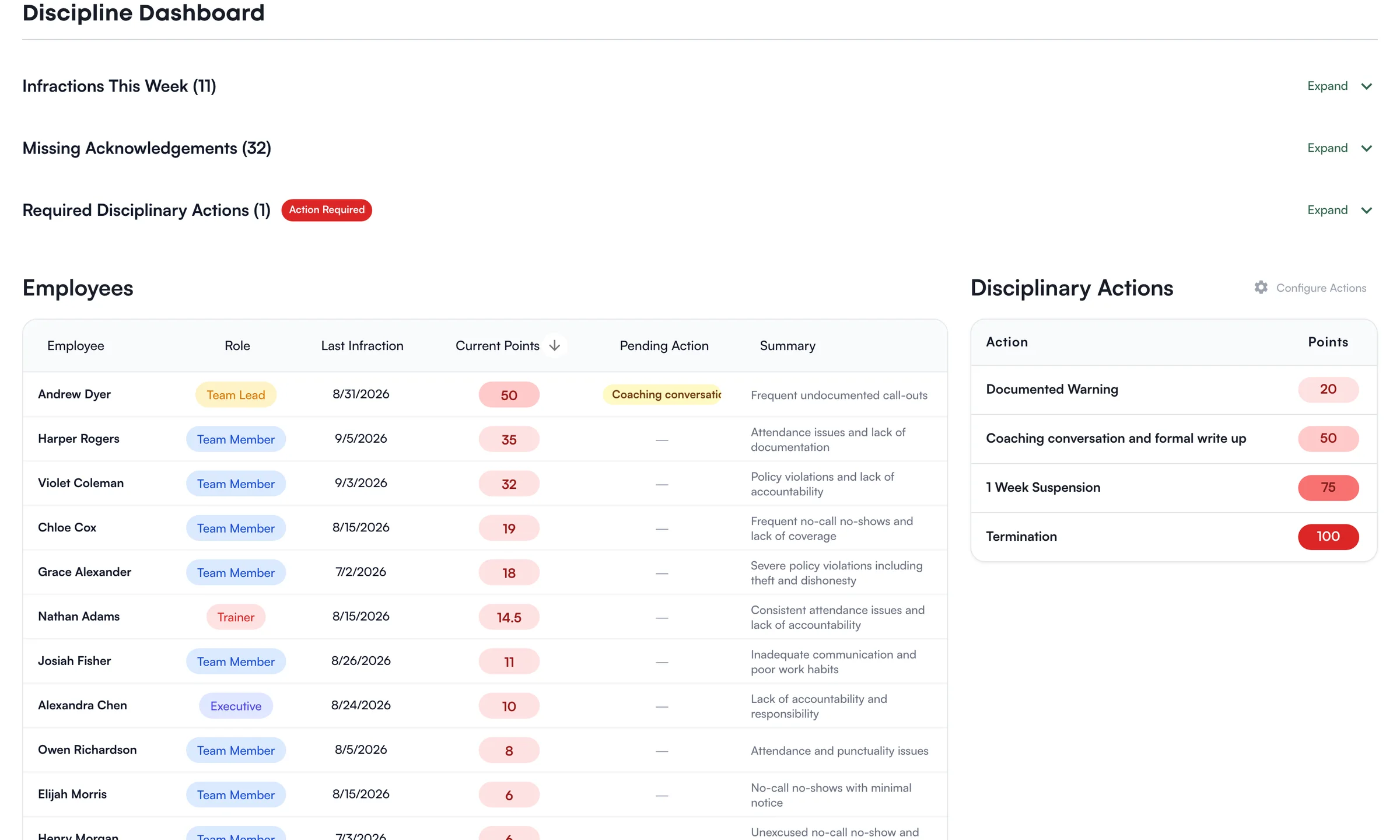Viewport: 1400px width, 840px height.
Task: Click Andrew Dyer's Coaching conversation pending badge
Action: (663, 394)
